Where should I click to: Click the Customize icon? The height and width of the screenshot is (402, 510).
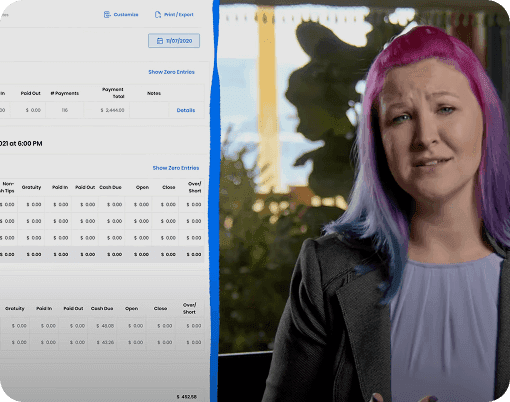tap(107, 15)
